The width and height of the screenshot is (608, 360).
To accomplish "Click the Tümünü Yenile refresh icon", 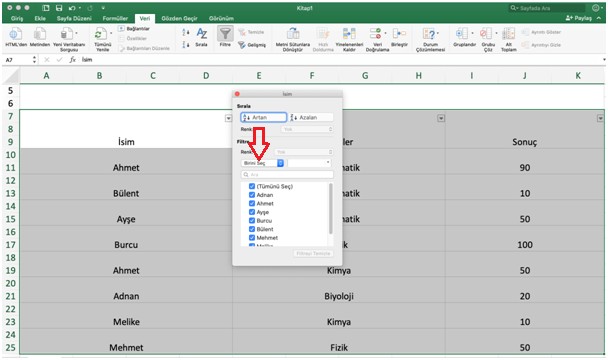I will (100, 35).
